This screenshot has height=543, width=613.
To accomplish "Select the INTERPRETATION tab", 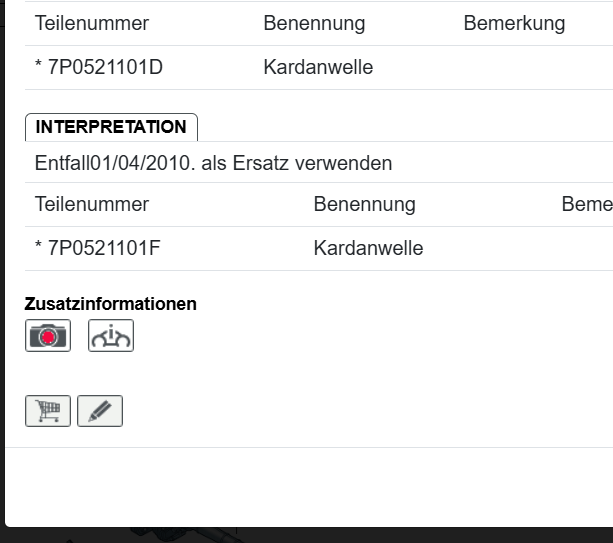I will pos(111,127).
